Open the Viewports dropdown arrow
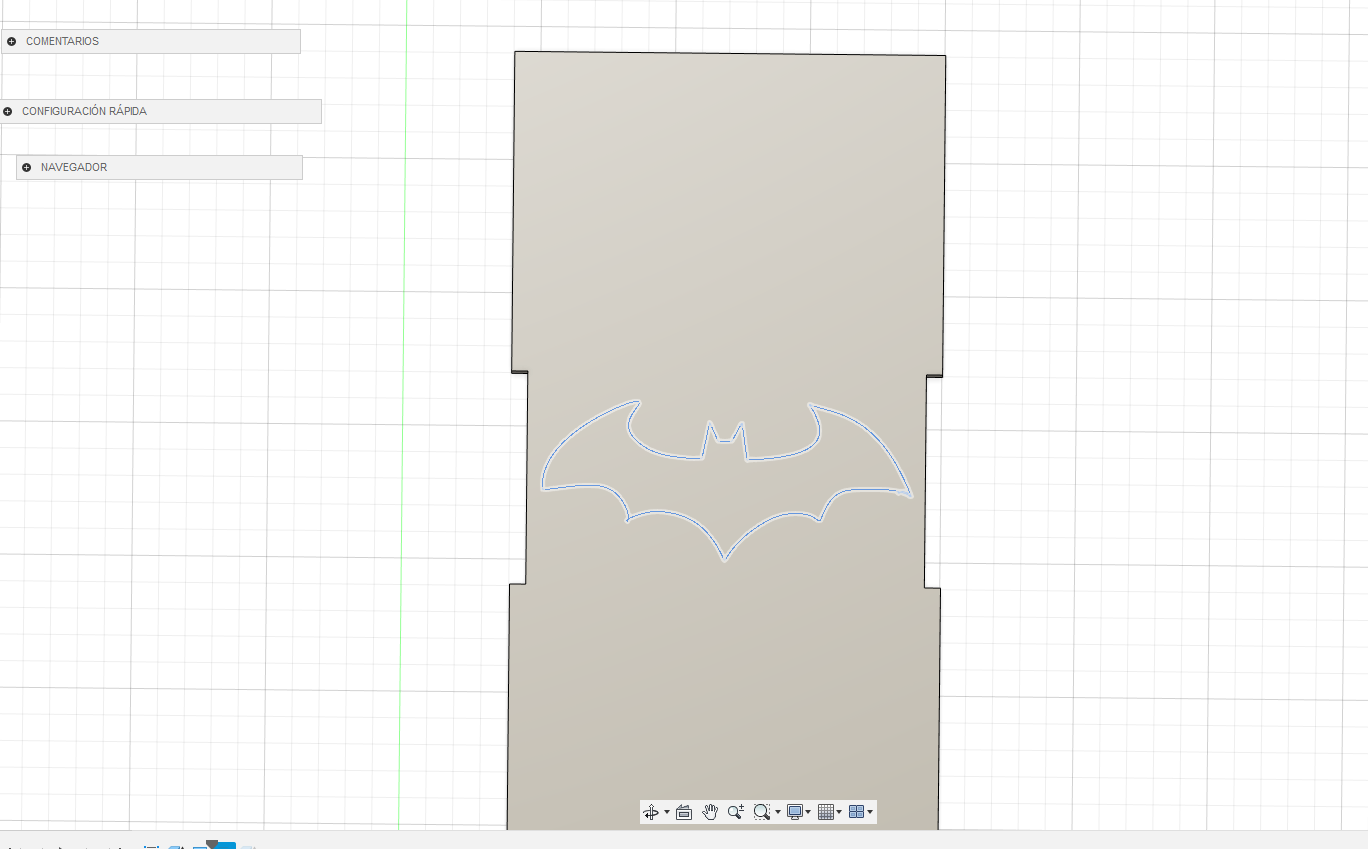This screenshot has height=849, width=1368. [870, 812]
